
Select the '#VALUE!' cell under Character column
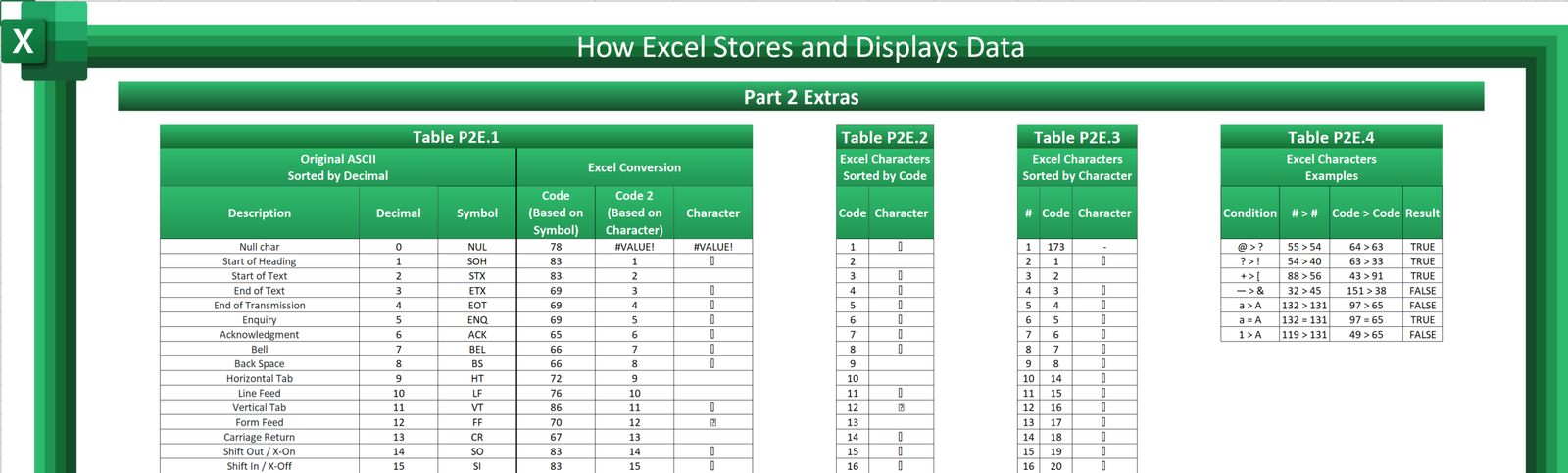click(713, 247)
